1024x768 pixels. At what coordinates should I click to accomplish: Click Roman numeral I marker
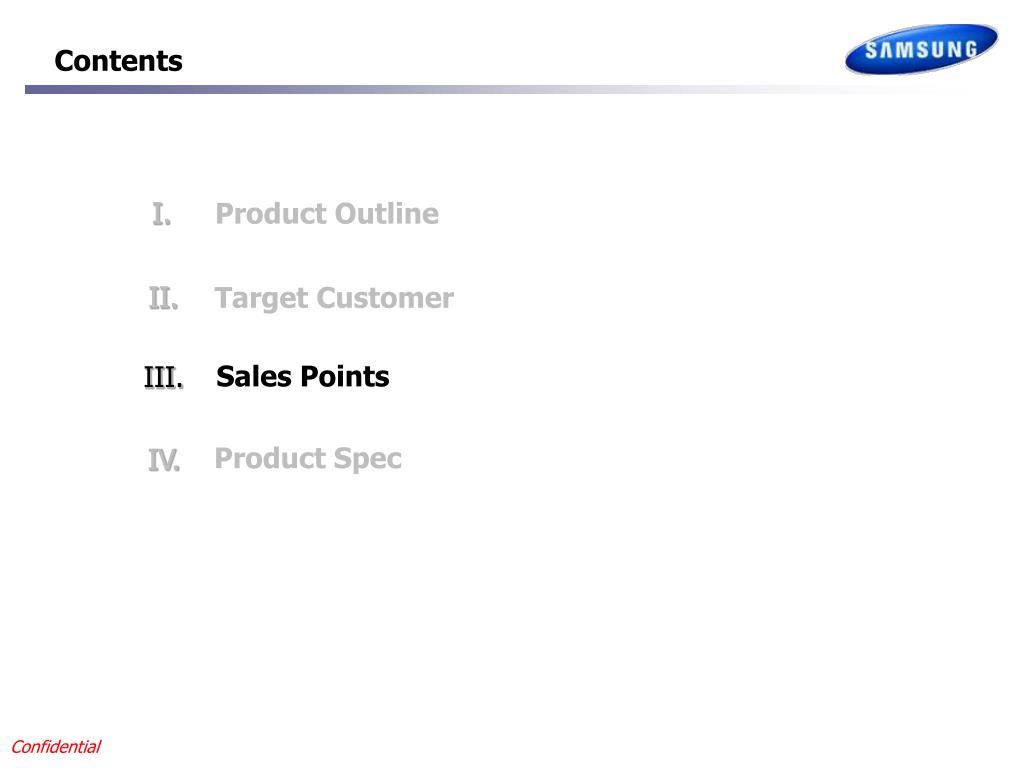[x=161, y=214]
